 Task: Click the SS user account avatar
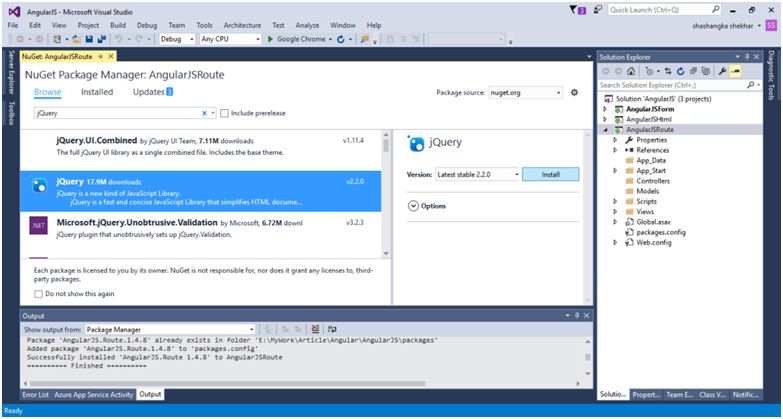point(771,25)
